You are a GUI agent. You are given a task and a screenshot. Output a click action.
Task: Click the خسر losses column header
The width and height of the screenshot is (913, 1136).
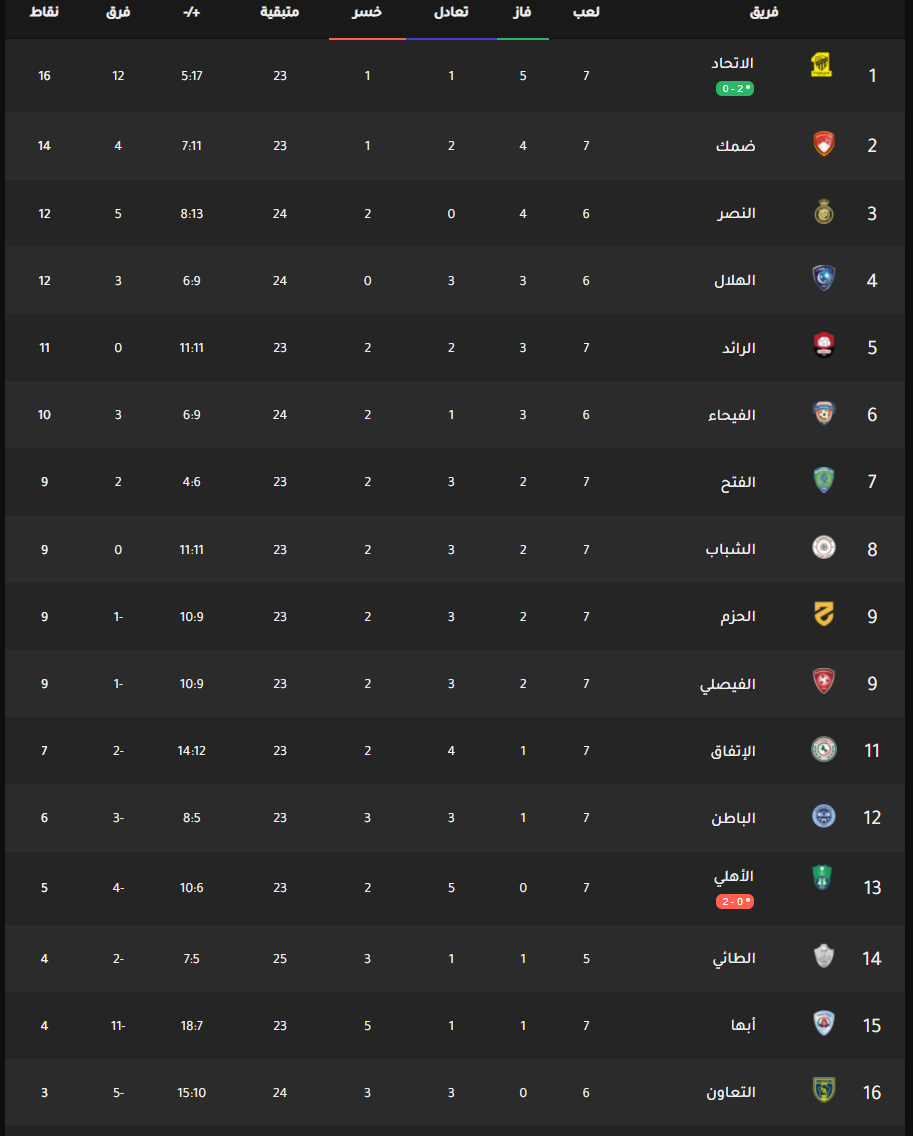[x=367, y=12]
